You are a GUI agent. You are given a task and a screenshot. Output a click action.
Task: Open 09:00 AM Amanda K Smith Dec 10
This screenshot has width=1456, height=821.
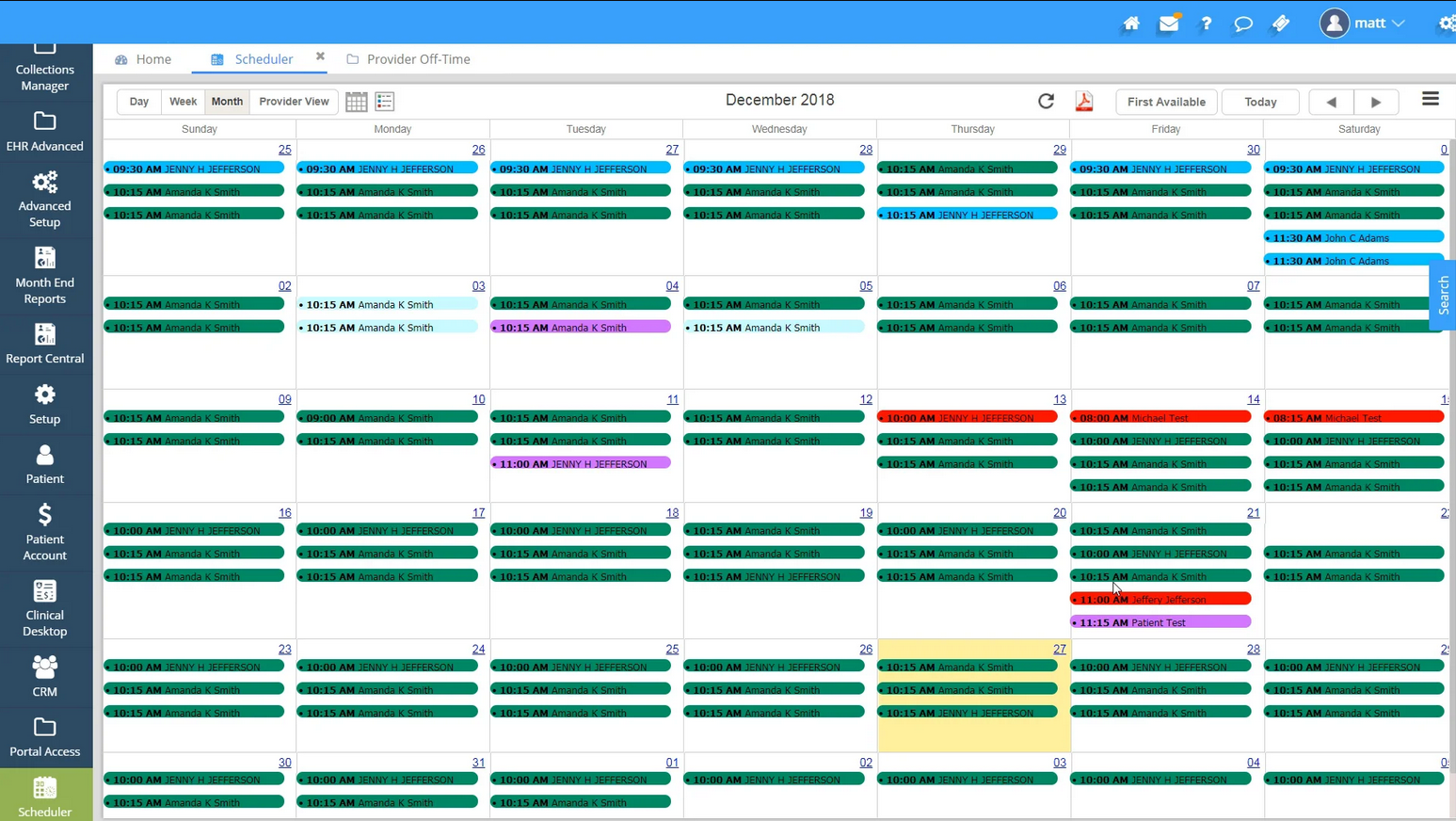pos(387,417)
